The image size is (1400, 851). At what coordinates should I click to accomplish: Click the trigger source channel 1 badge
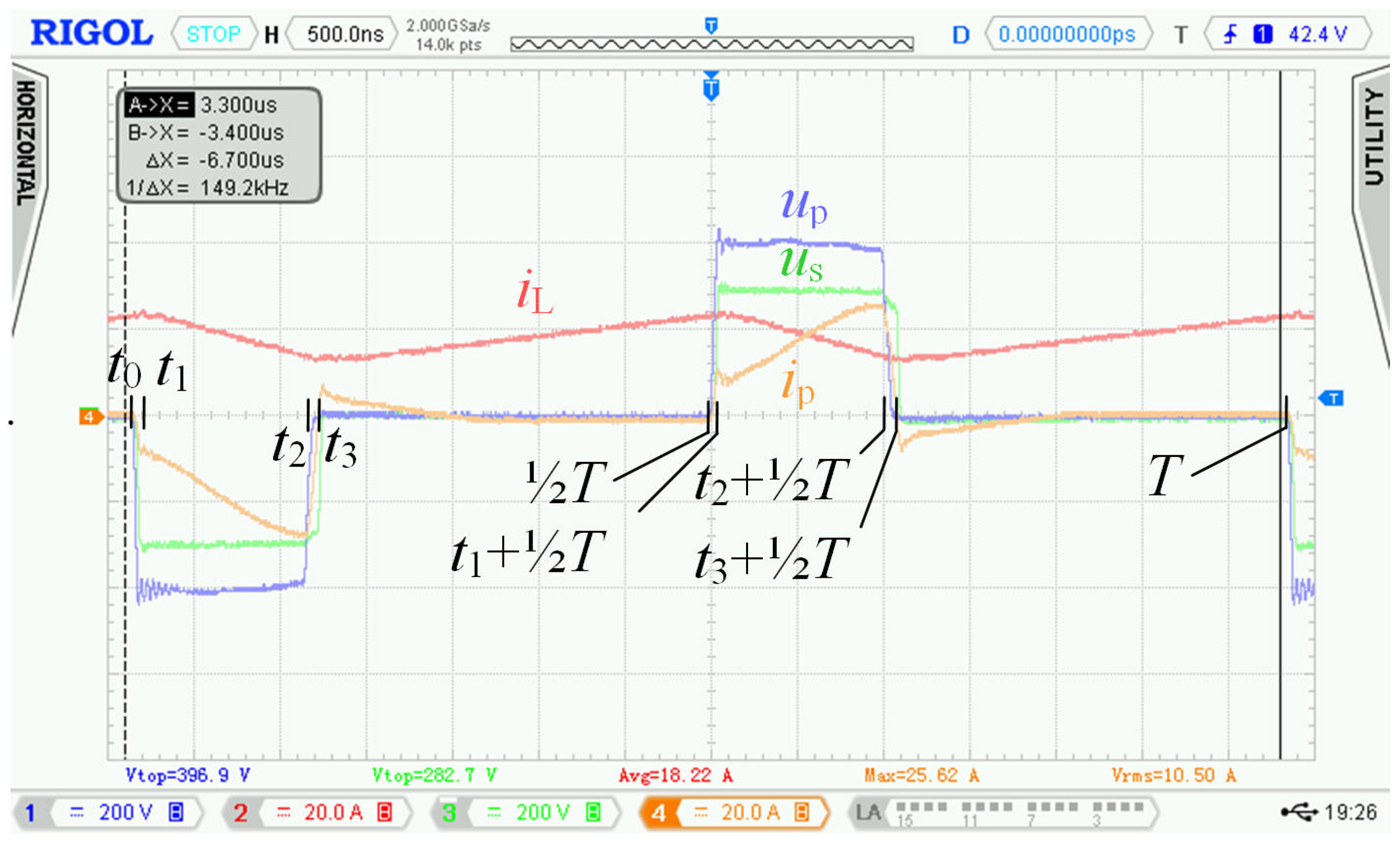click(1262, 35)
